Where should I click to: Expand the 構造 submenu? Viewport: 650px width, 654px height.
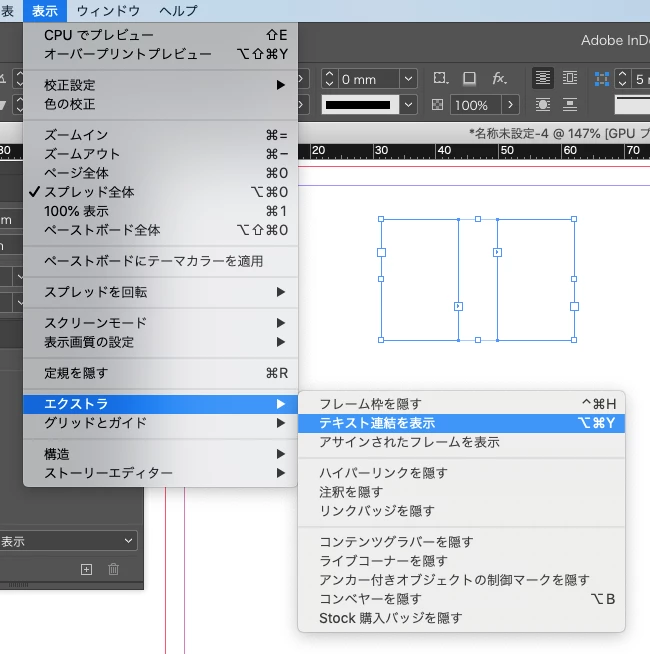coord(161,454)
